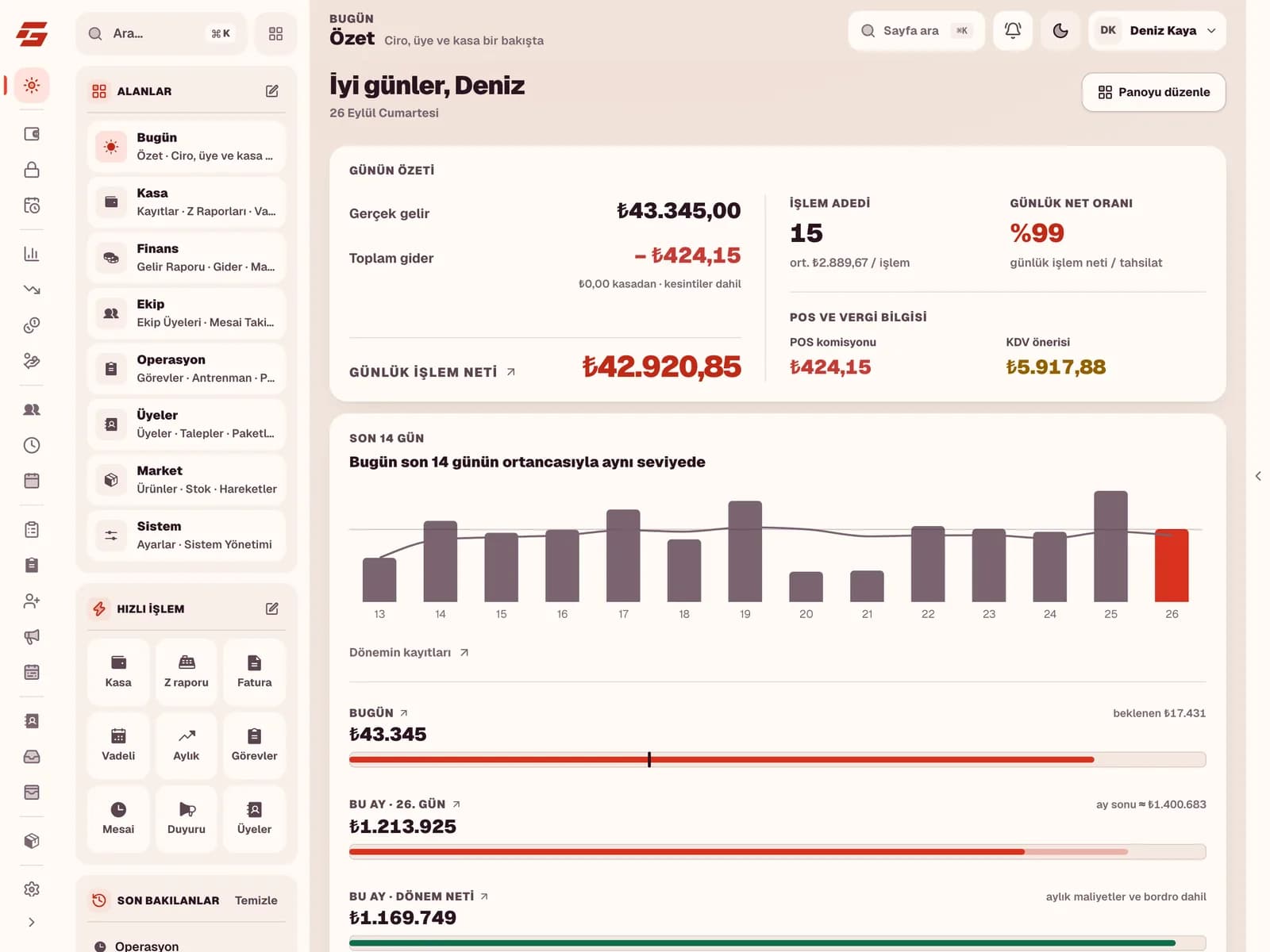Open the Ekip area item
The height and width of the screenshot is (952, 1270).
187,313
